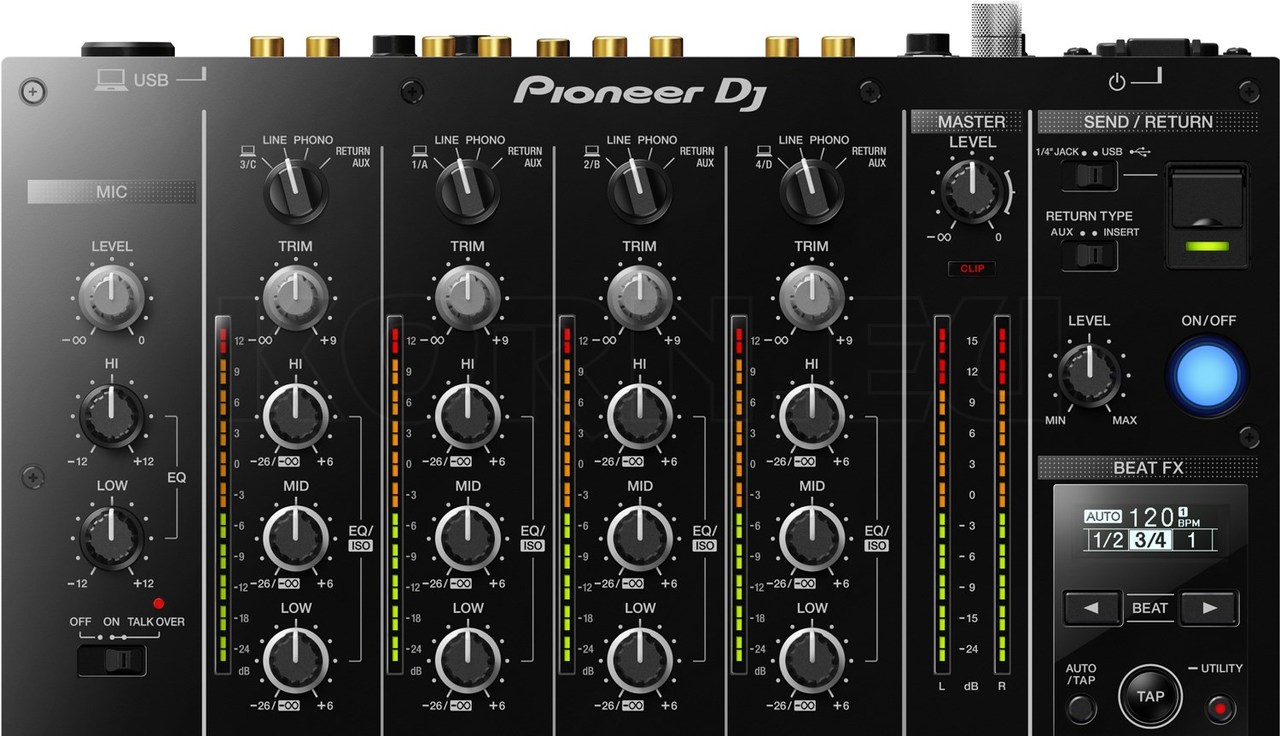Click the MIC LEVEL knob
This screenshot has height=736, width=1280.
coord(111,297)
